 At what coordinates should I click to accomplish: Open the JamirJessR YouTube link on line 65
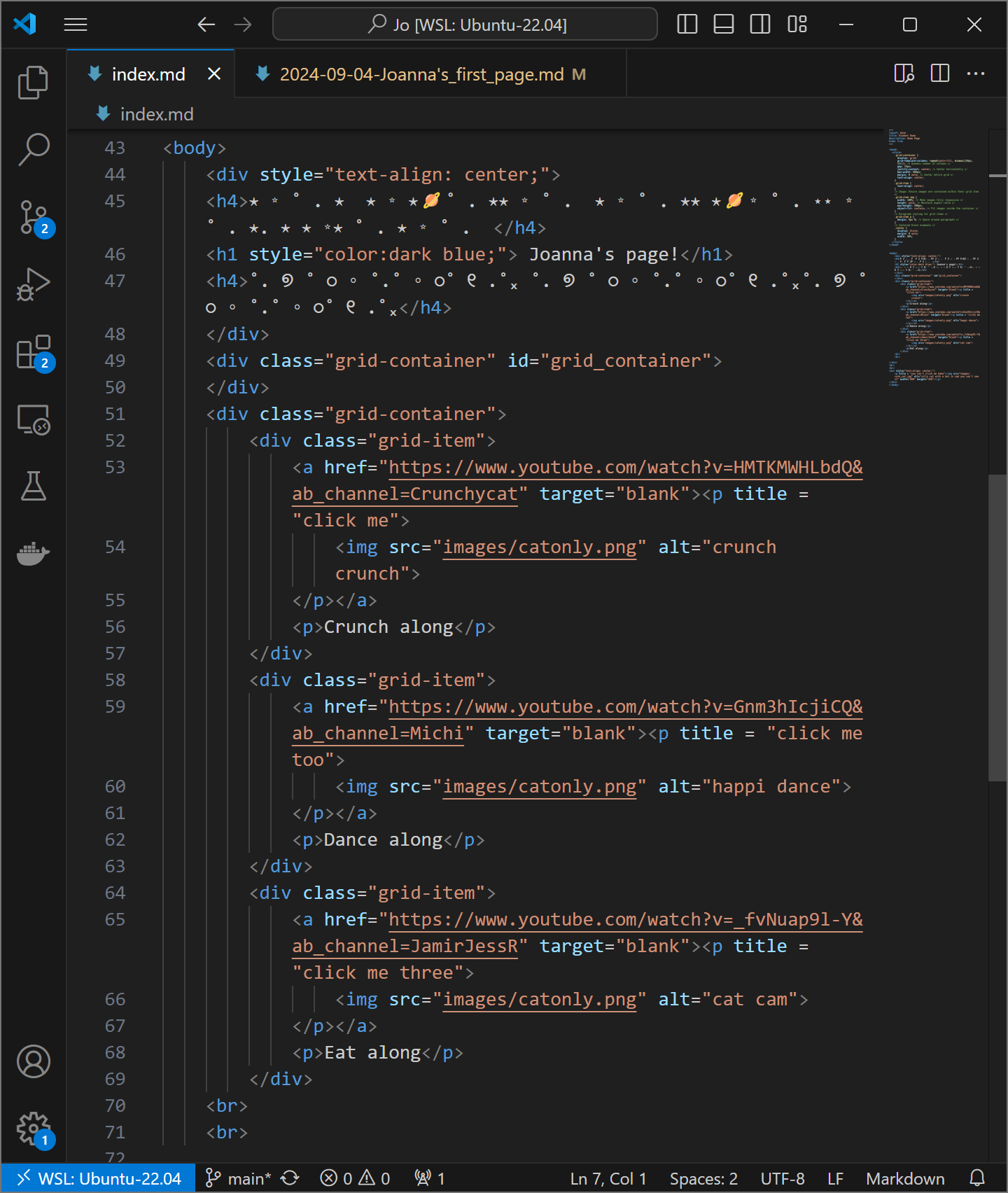pos(626,919)
